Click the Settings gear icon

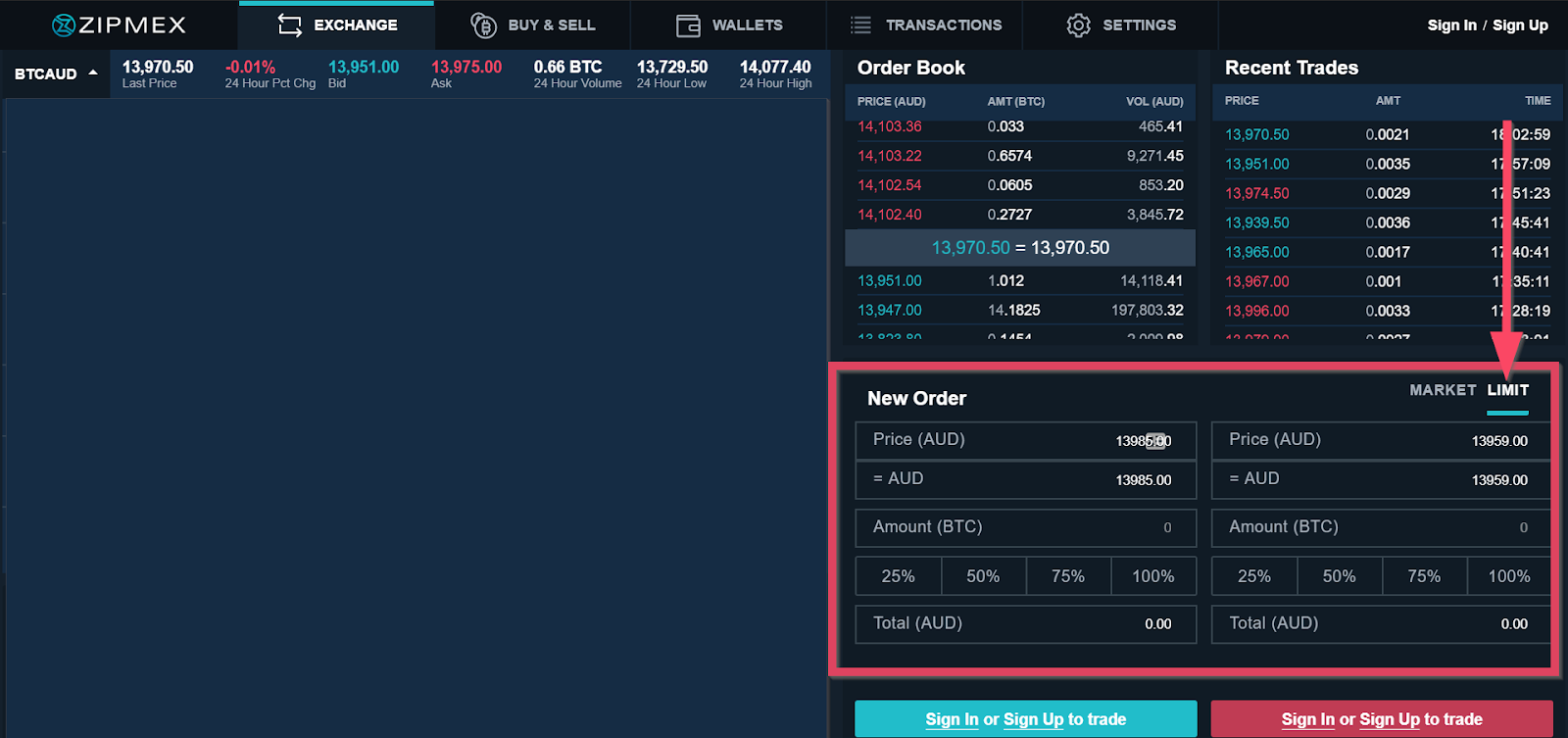[1078, 25]
